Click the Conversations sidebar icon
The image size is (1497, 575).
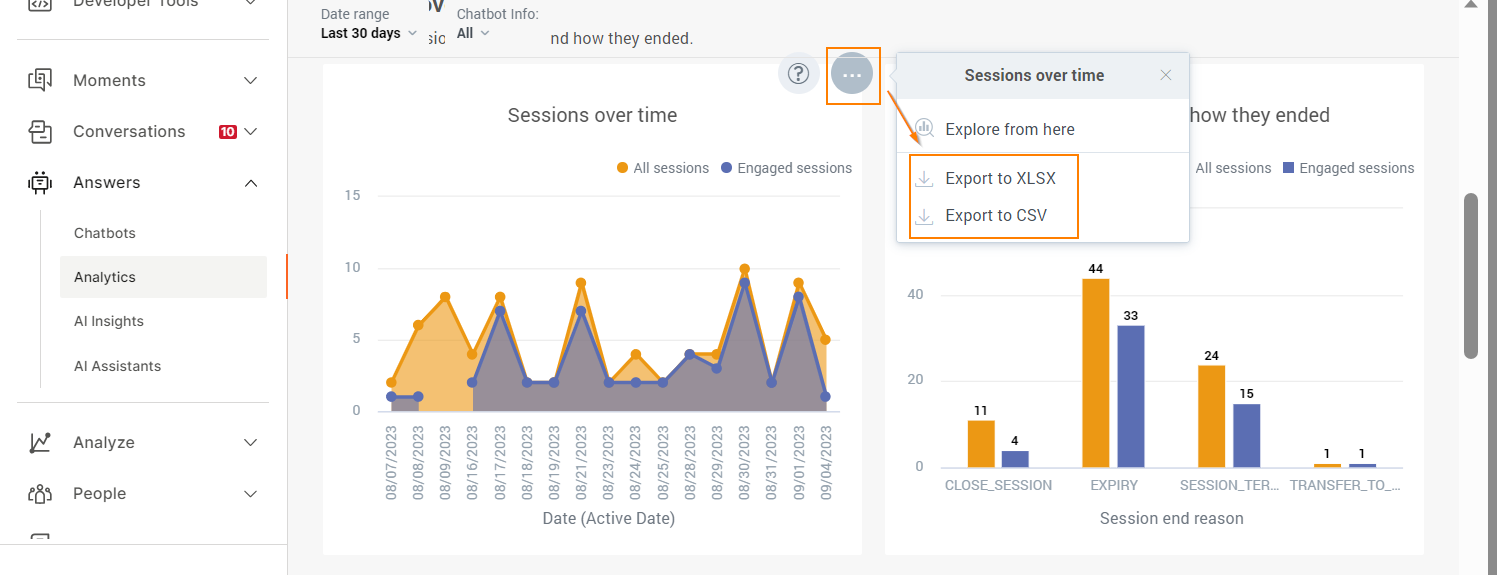40,131
